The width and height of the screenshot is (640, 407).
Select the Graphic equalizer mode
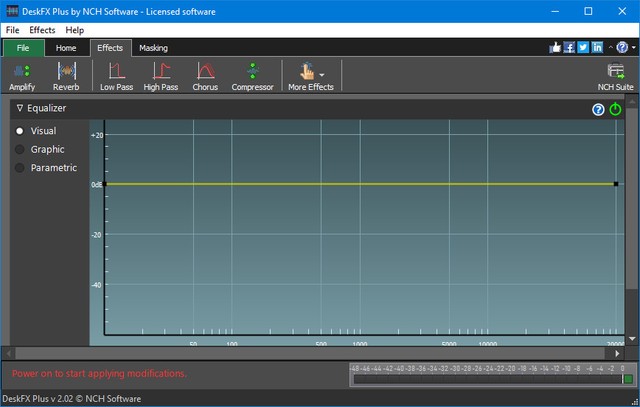tap(20, 149)
